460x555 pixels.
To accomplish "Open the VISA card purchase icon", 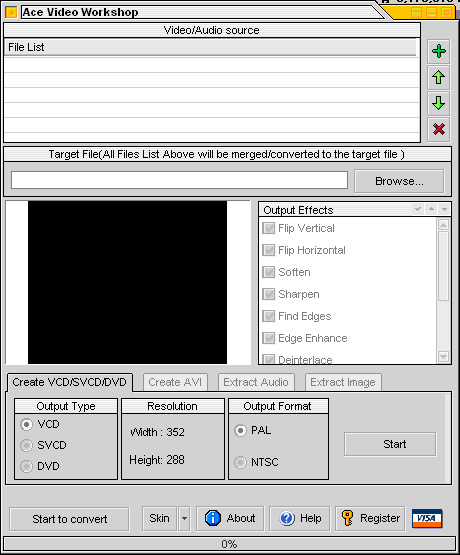I will [x=427, y=519].
